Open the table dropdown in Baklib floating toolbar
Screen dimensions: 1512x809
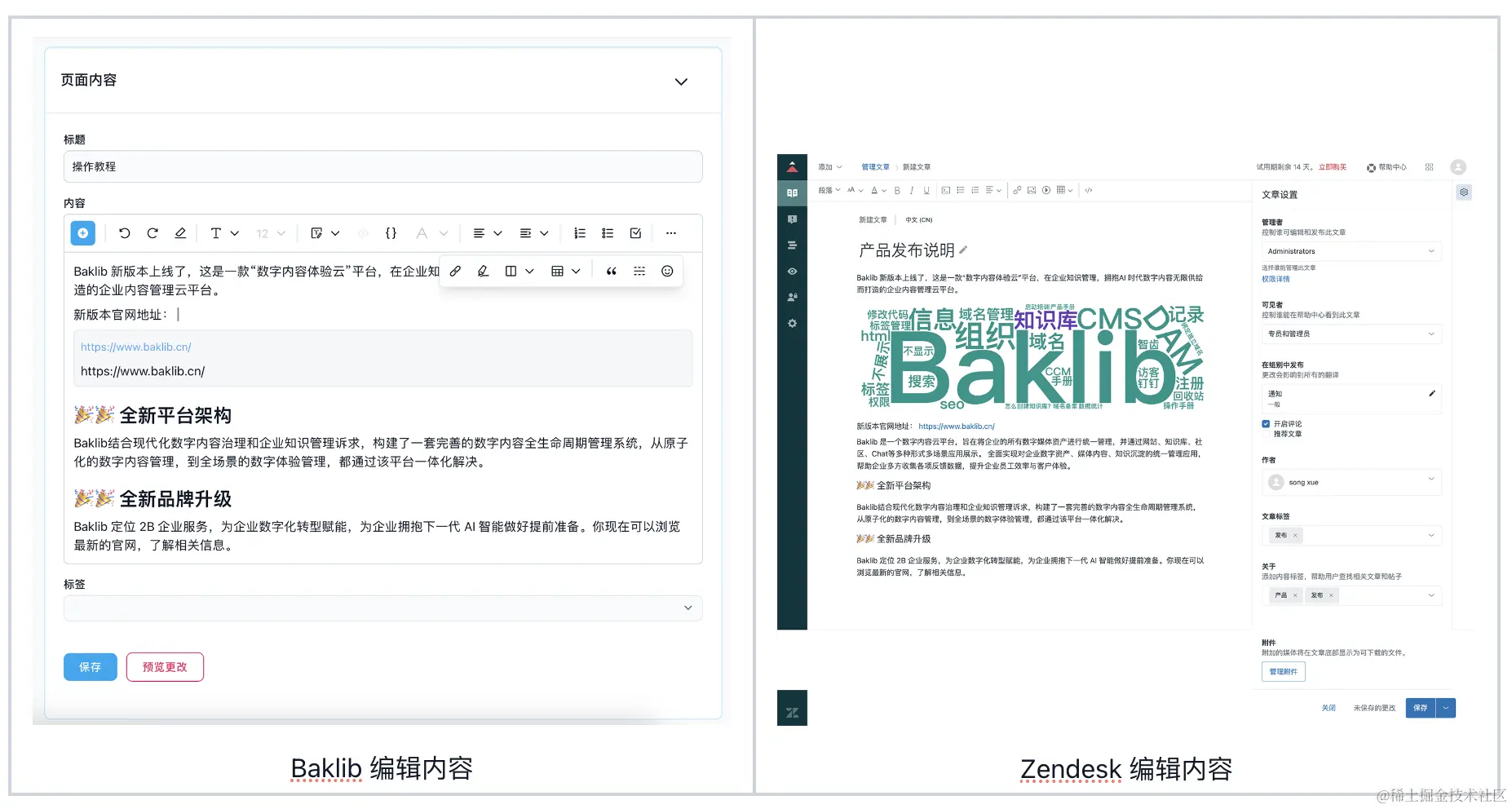(566, 272)
